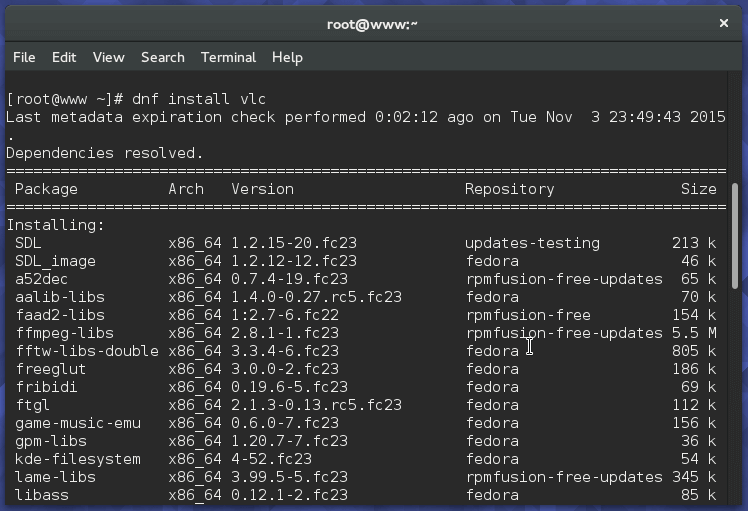Viewport: 748px width, 511px height.
Task: Open the View menu
Action: click(109, 57)
